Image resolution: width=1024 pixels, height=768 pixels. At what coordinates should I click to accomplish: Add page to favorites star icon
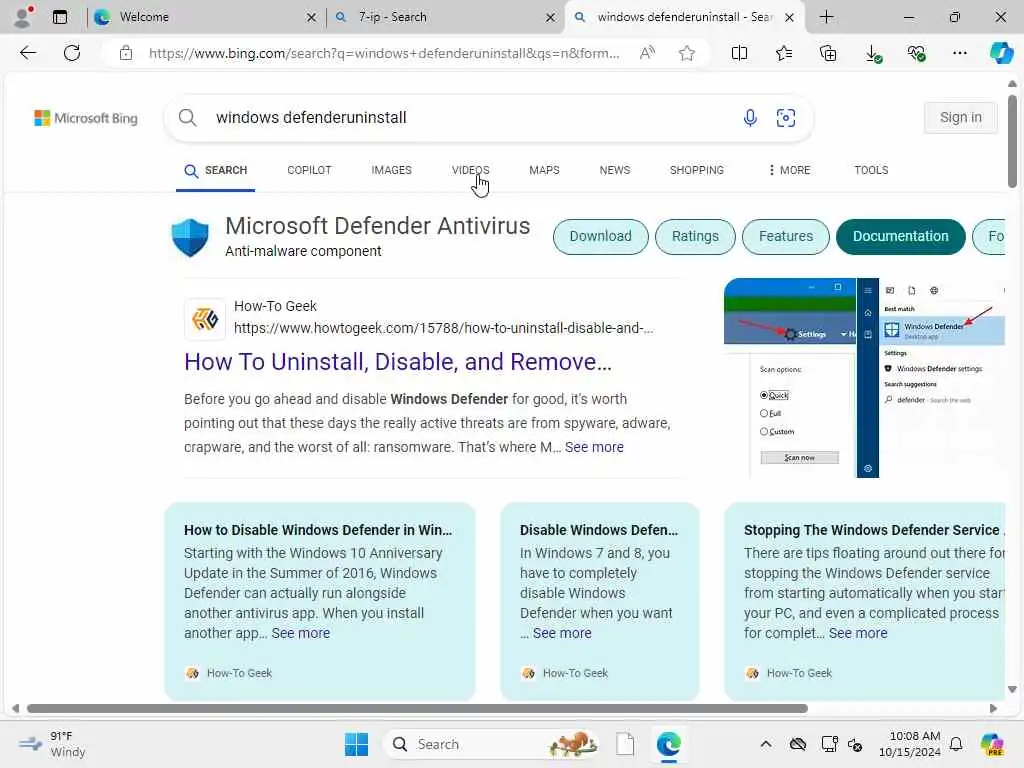pyautogui.click(x=686, y=53)
